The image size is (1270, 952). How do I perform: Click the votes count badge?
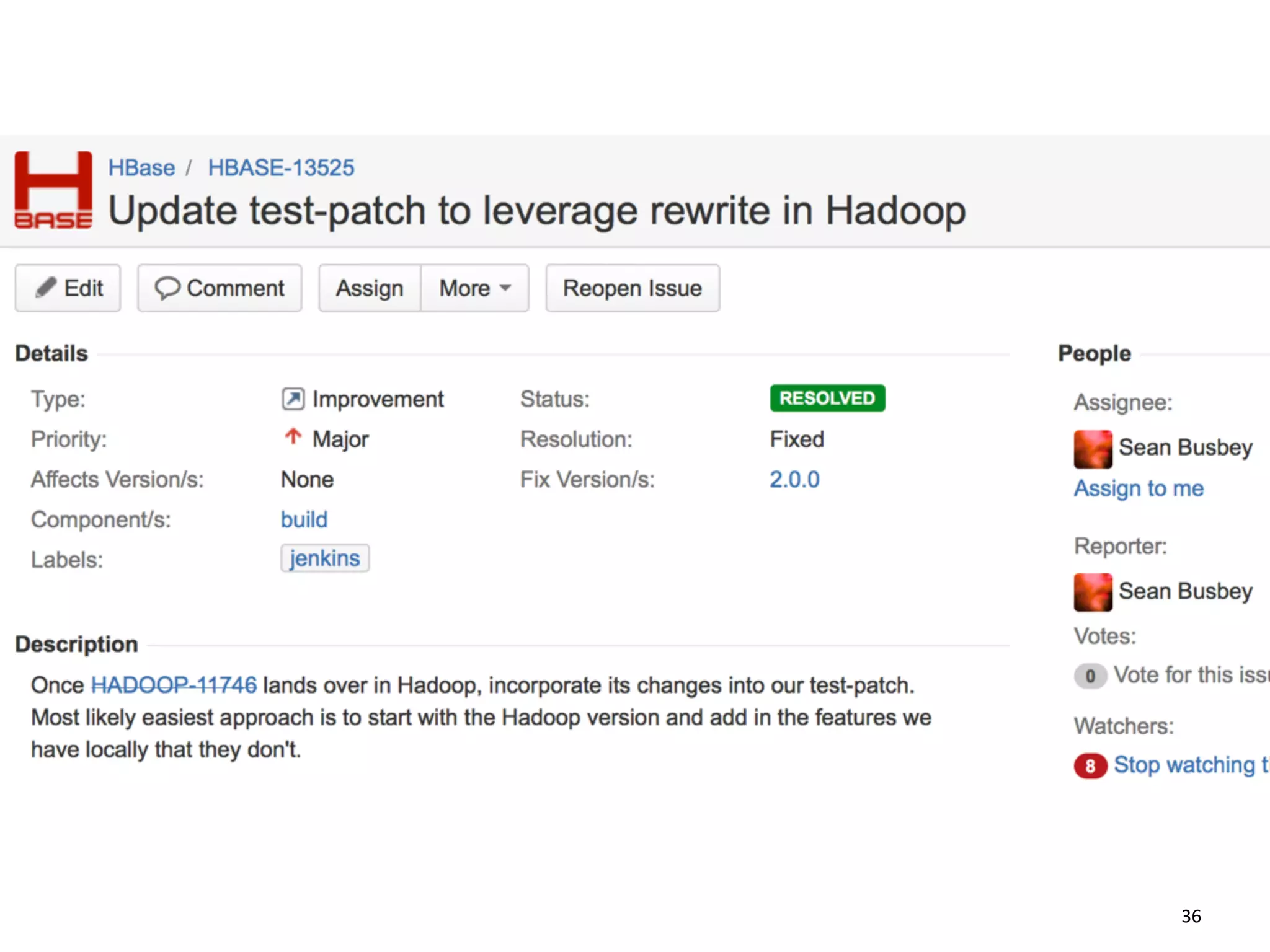[1090, 676]
